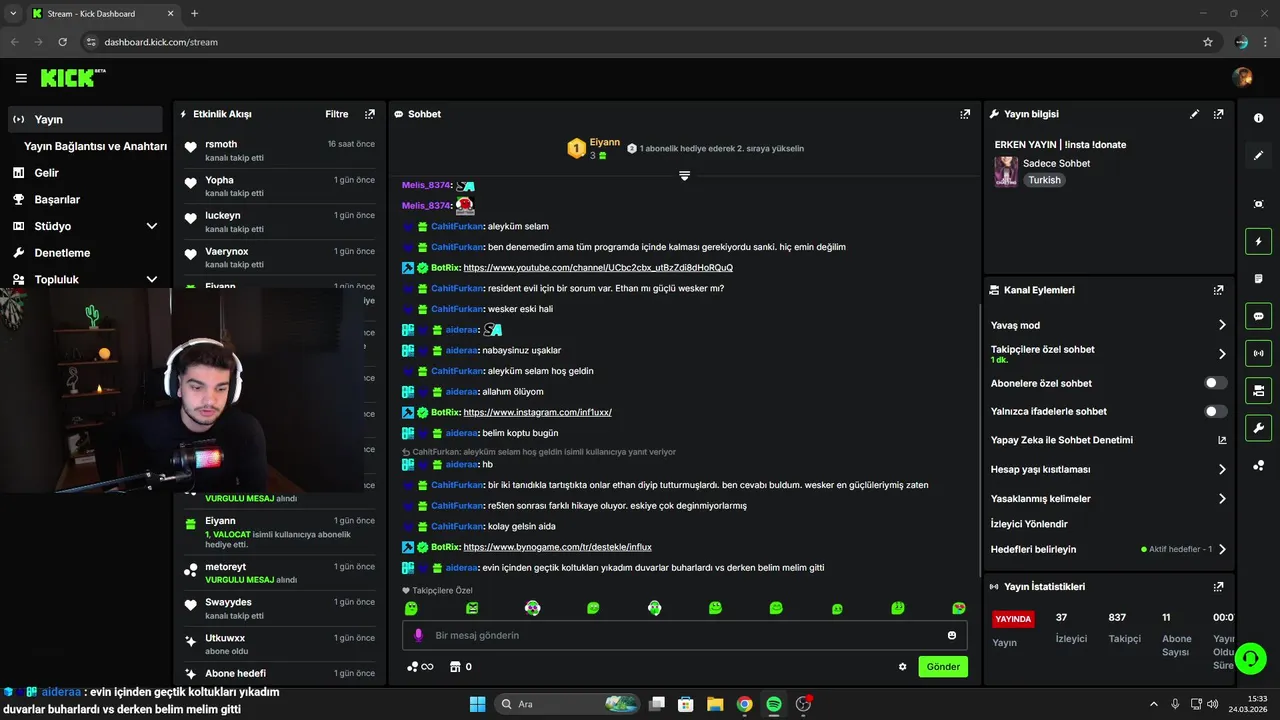Click the stream category thumbnail image
1280x720 pixels.
click(1006, 171)
